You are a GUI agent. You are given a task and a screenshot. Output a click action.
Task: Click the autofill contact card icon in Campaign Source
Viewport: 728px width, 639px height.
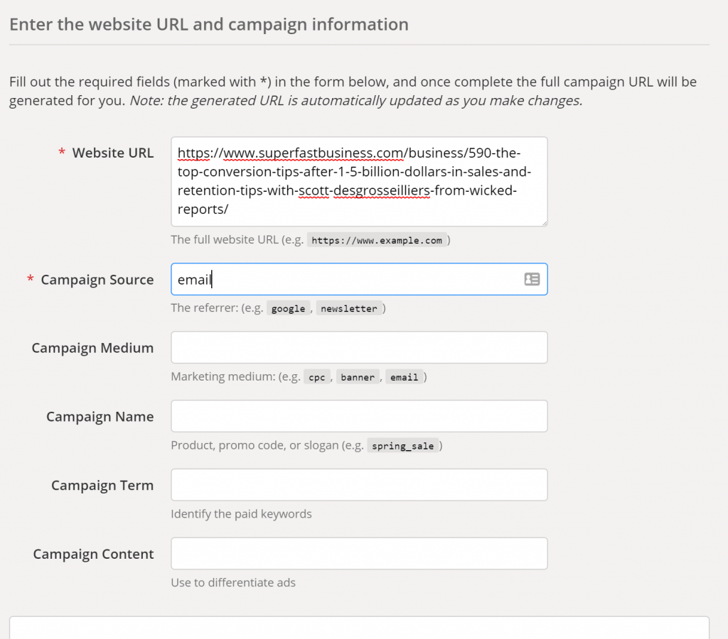[x=532, y=279]
